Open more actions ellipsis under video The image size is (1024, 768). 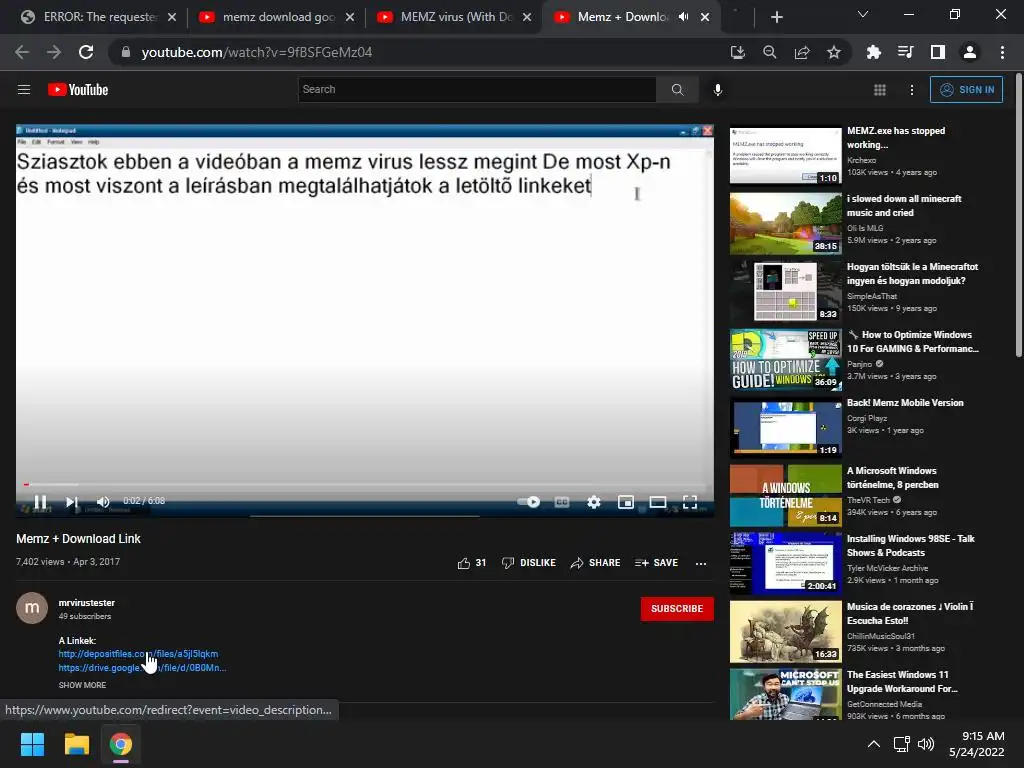click(701, 563)
